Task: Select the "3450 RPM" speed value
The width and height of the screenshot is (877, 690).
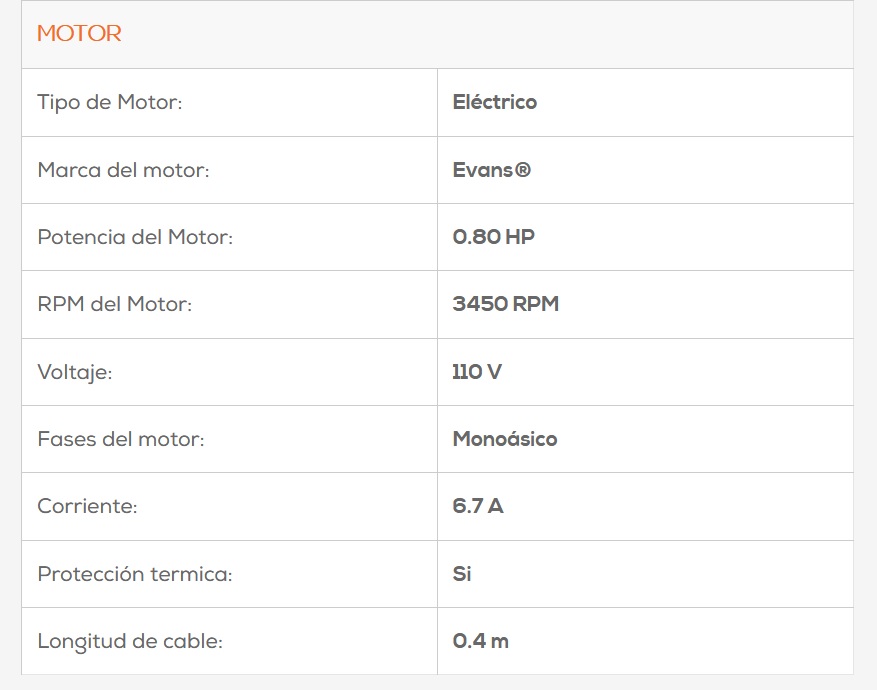Action: point(505,304)
